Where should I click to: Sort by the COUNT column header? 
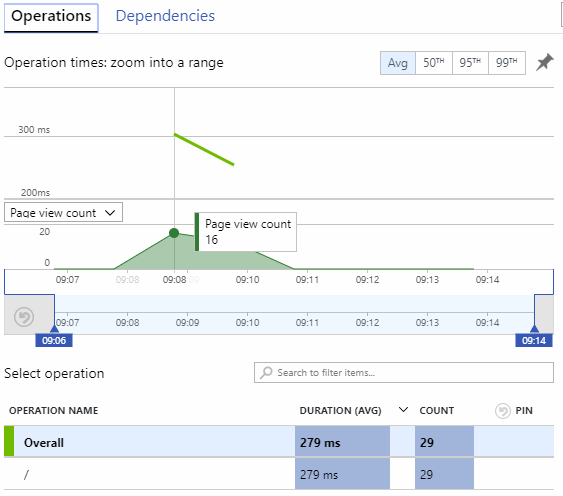(x=437, y=411)
